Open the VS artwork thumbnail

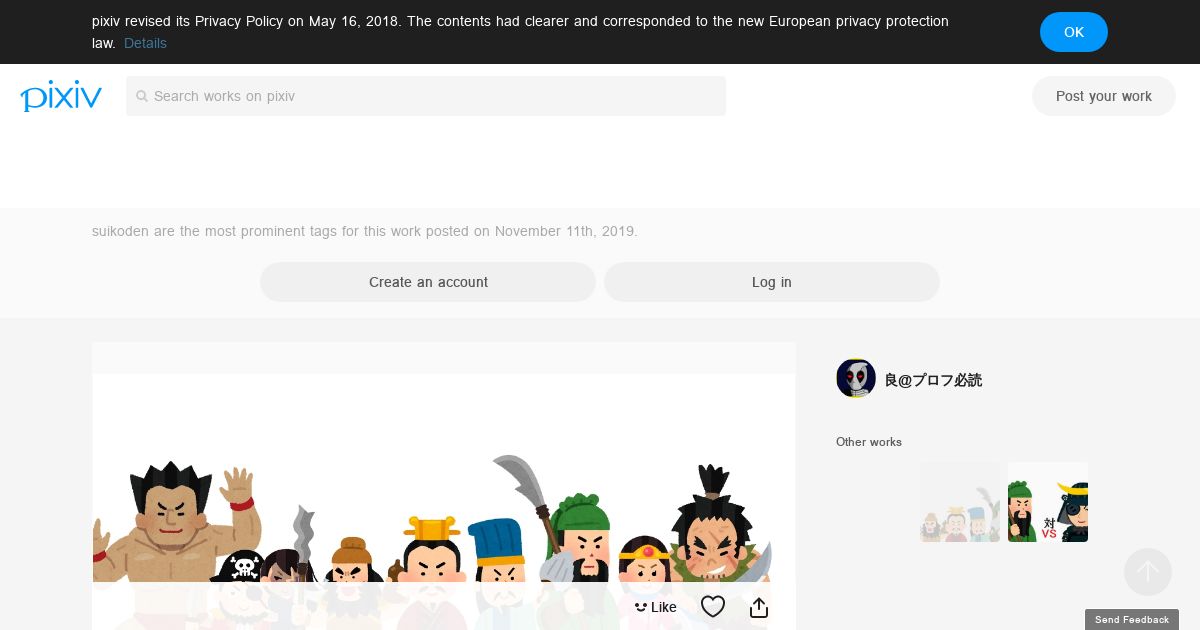pos(1048,502)
